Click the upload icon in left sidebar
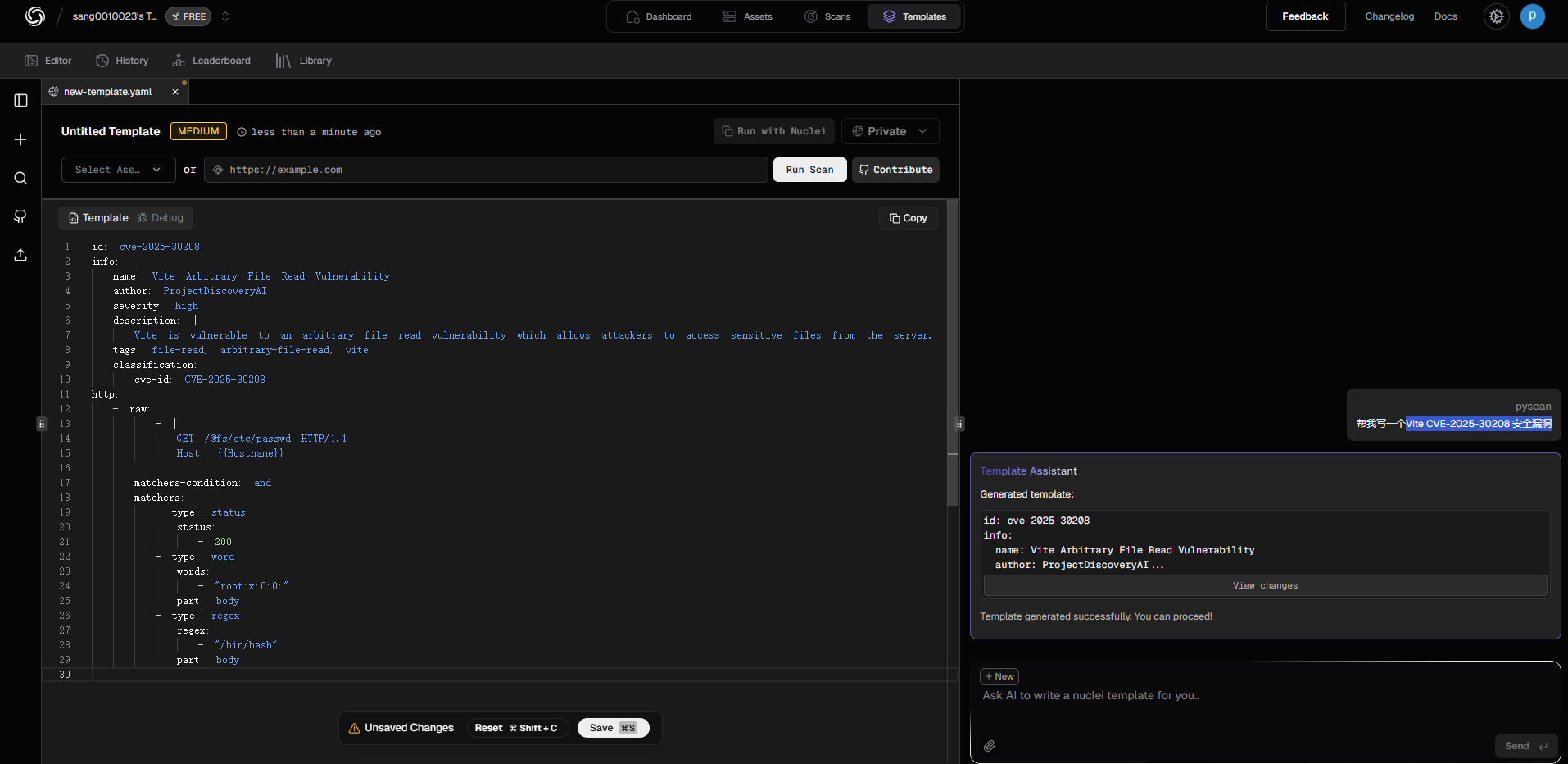Screen dimensions: 1568x764 (x=21, y=255)
